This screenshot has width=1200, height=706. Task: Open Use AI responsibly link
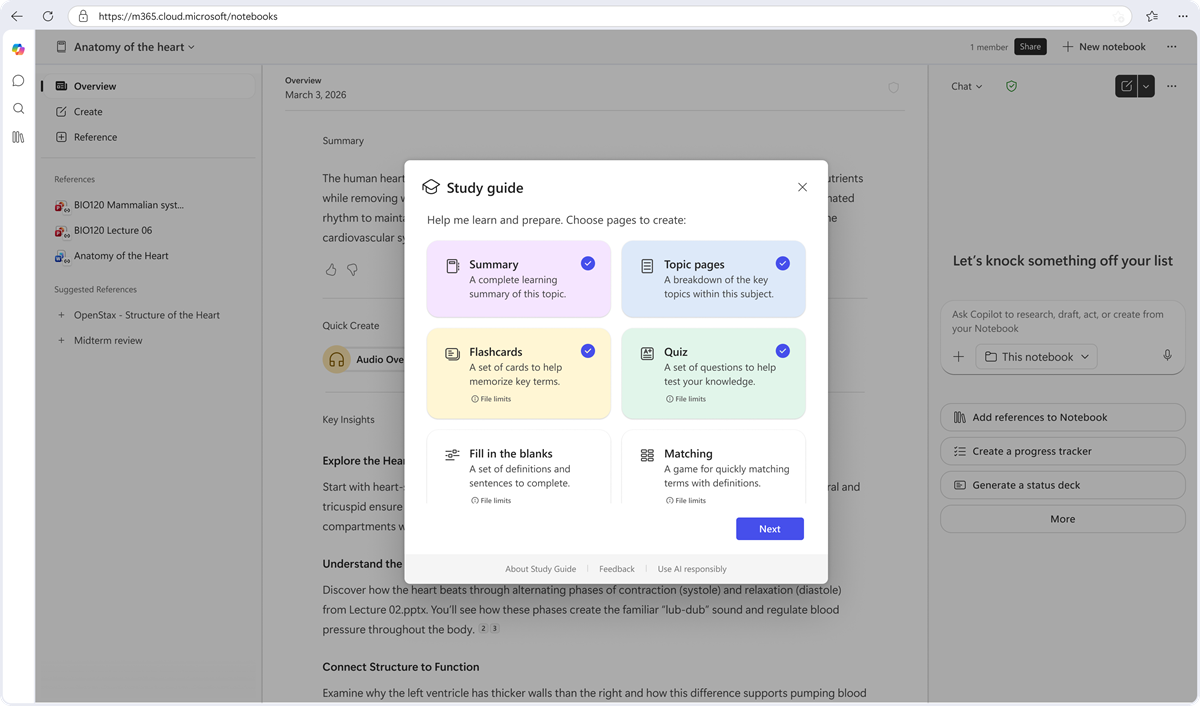pos(692,569)
